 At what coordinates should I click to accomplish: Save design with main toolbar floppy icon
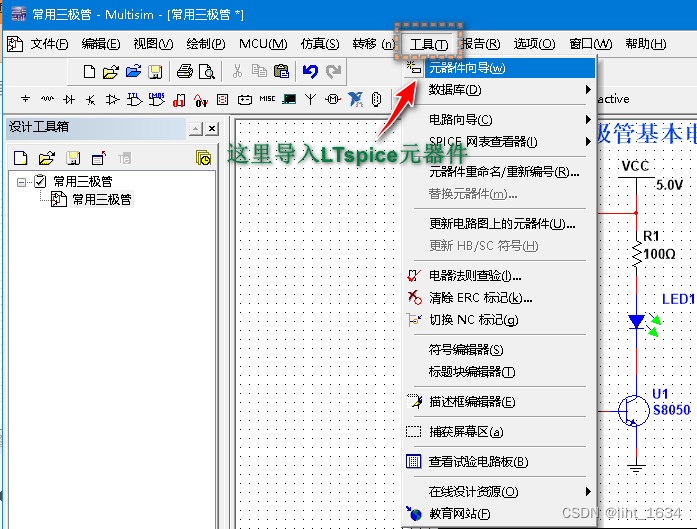156,72
